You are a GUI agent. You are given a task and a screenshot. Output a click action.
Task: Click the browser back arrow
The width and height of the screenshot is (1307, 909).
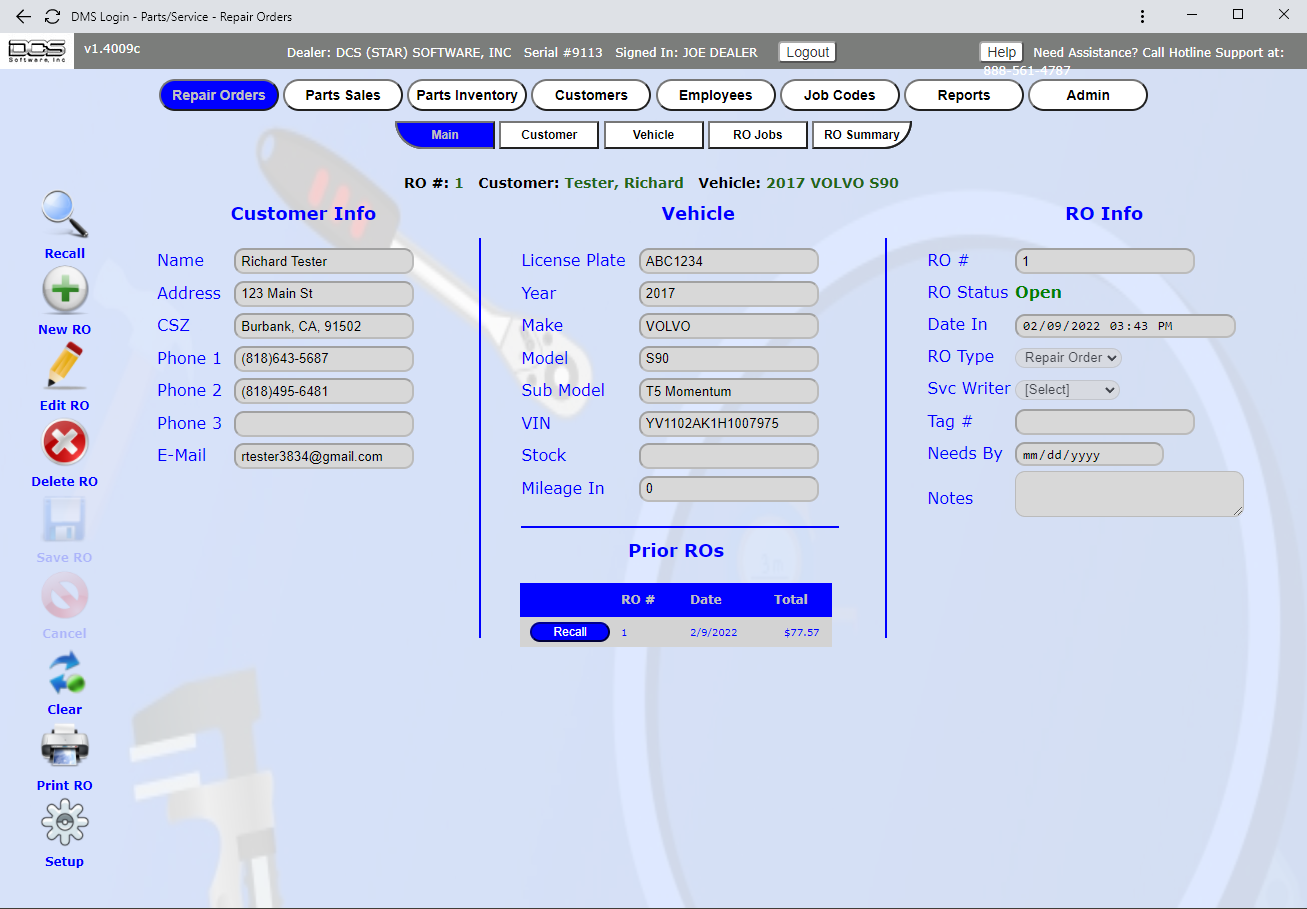(x=24, y=16)
